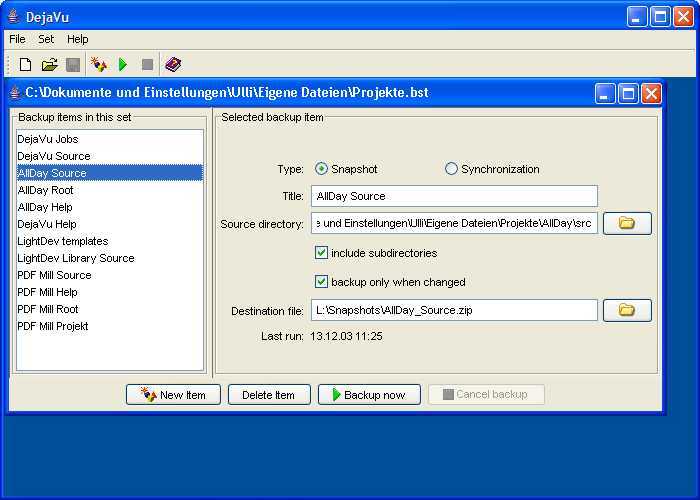Viewport: 700px width, 500px height.
Task: Maximize the DejaVu main window
Action: 660,17
